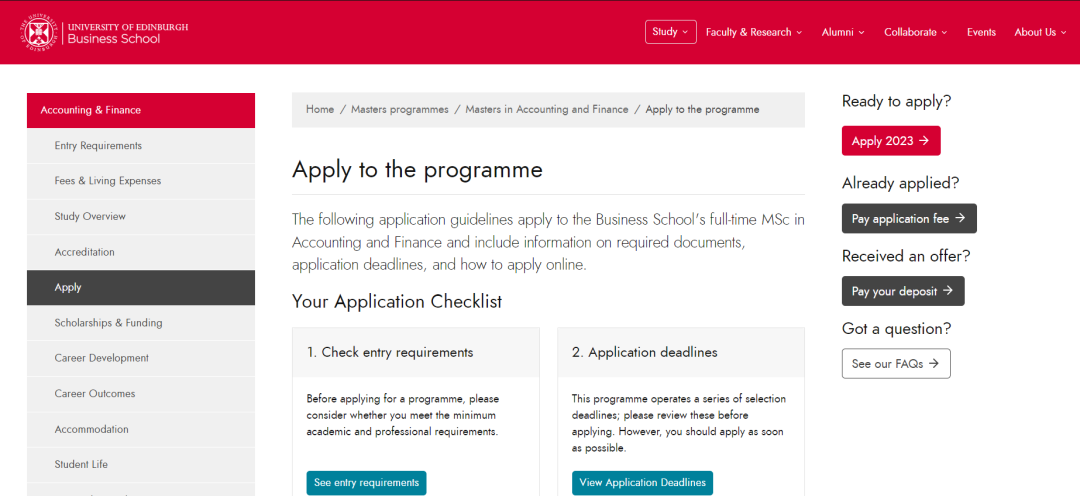Image resolution: width=1080 pixels, height=496 pixels.
Task: Follow Masters in Accounting and Finance breadcrumb
Action: [546, 109]
